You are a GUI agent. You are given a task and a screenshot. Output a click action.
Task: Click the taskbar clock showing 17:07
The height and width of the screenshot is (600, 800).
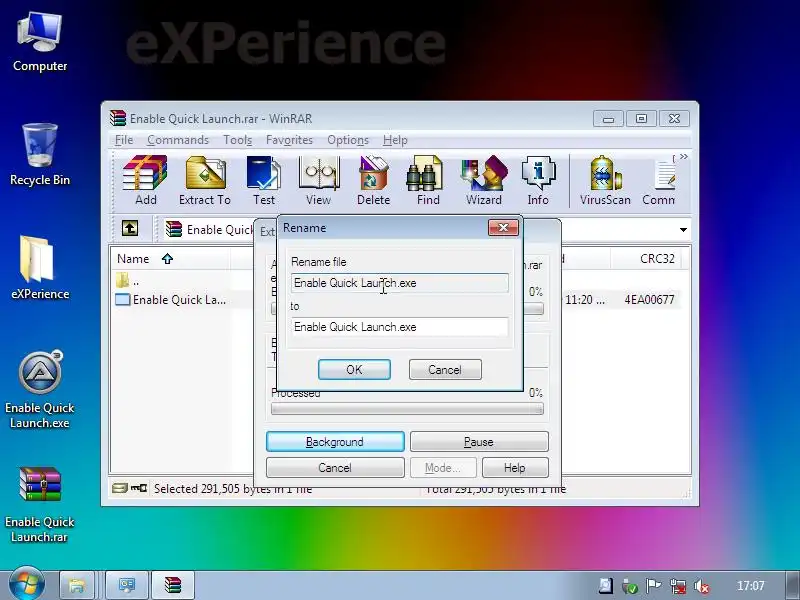(x=751, y=586)
